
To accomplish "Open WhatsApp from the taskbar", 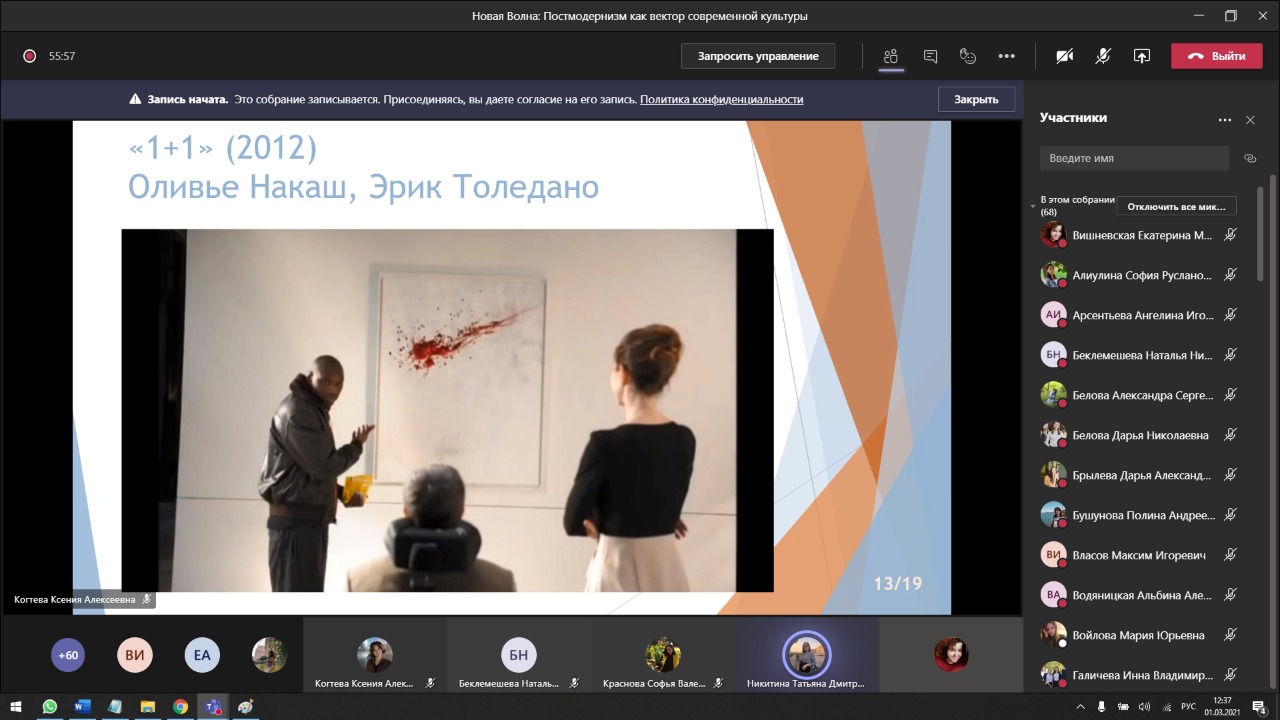I will [x=49, y=707].
